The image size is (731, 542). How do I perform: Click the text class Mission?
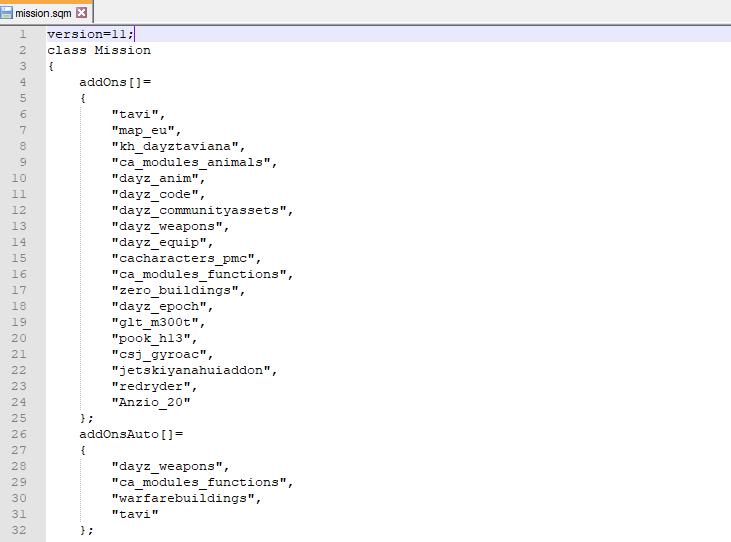click(x=99, y=50)
